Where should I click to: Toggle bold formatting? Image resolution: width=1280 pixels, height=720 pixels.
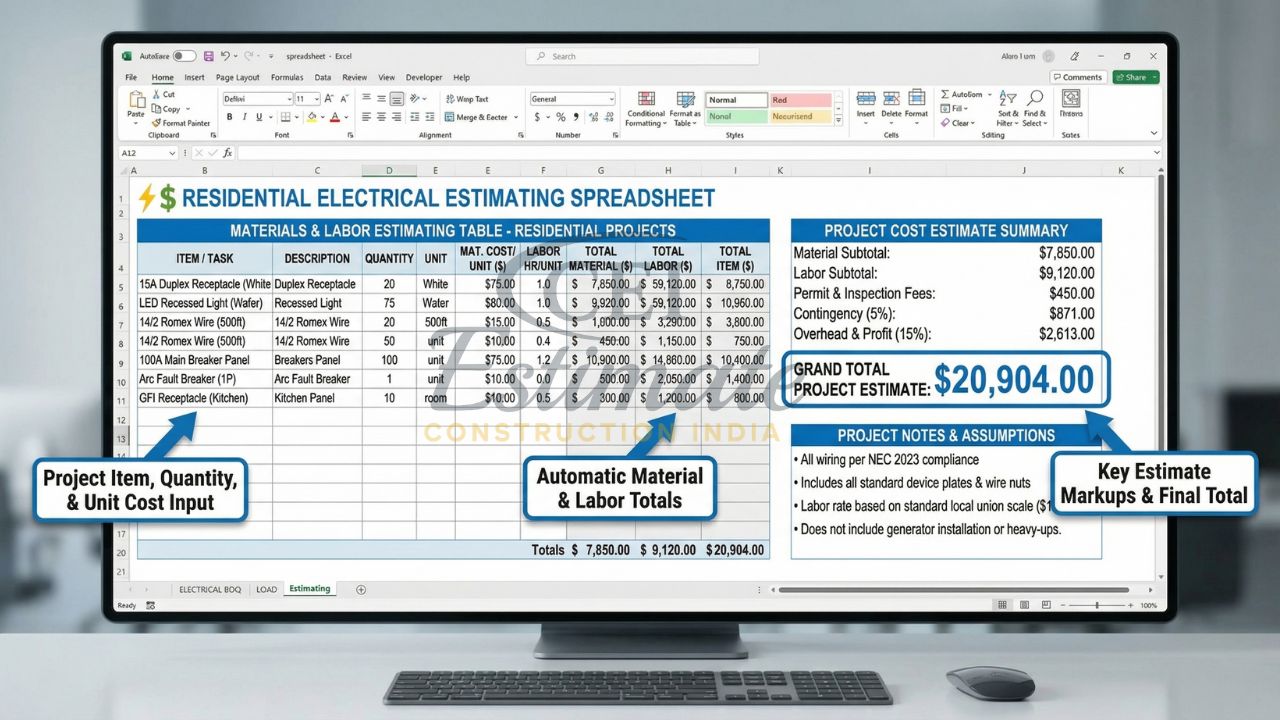click(229, 117)
